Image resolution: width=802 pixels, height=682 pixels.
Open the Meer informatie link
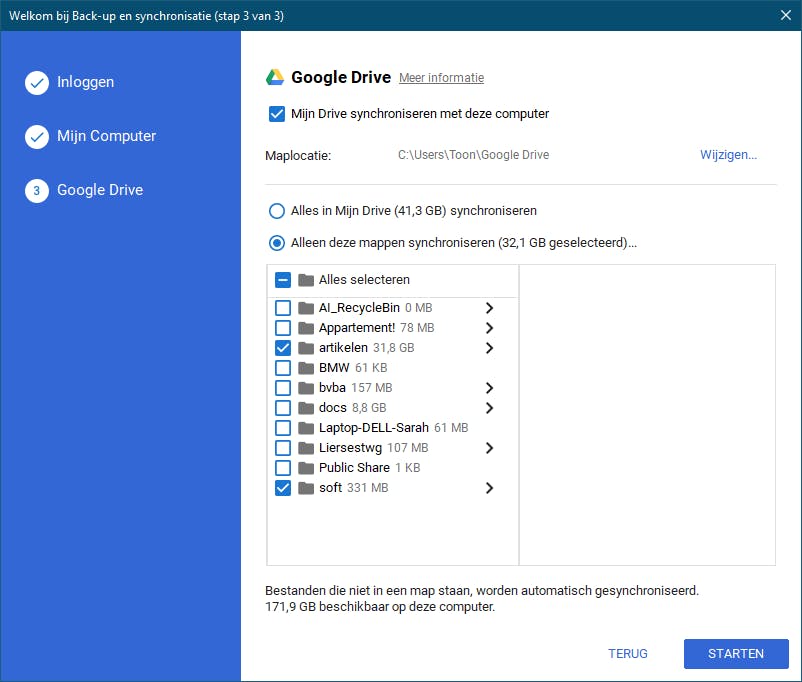pos(441,78)
